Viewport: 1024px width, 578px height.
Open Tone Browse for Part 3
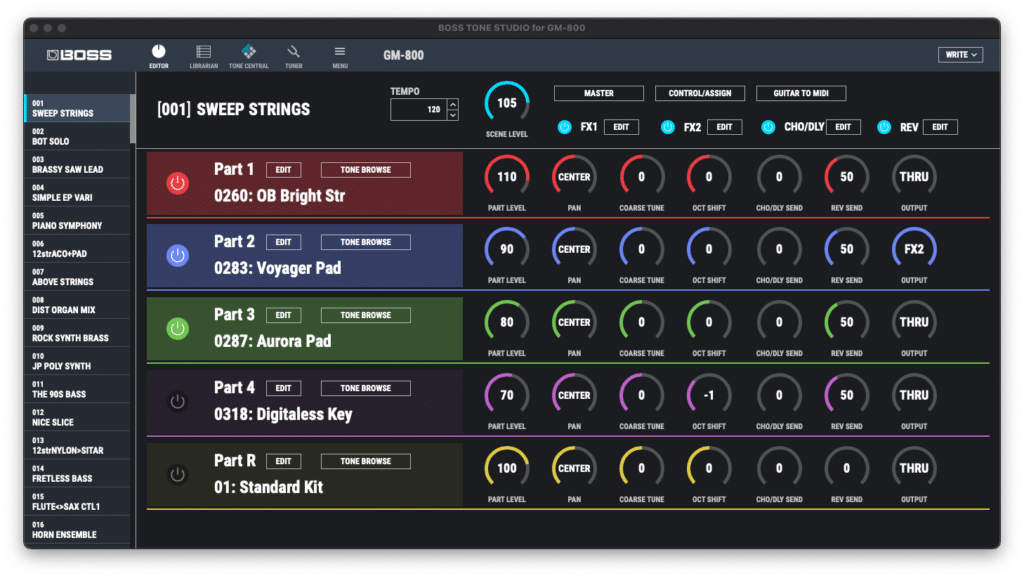click(x=366, y=315)
